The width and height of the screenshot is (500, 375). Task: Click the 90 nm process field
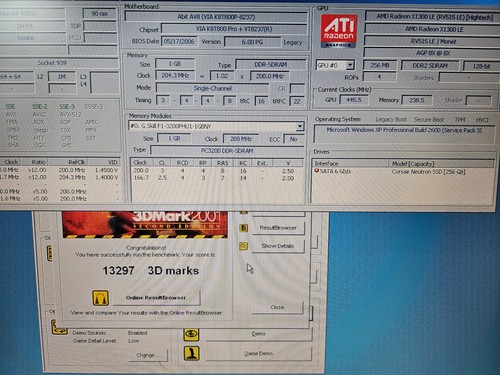pos(99,13)
